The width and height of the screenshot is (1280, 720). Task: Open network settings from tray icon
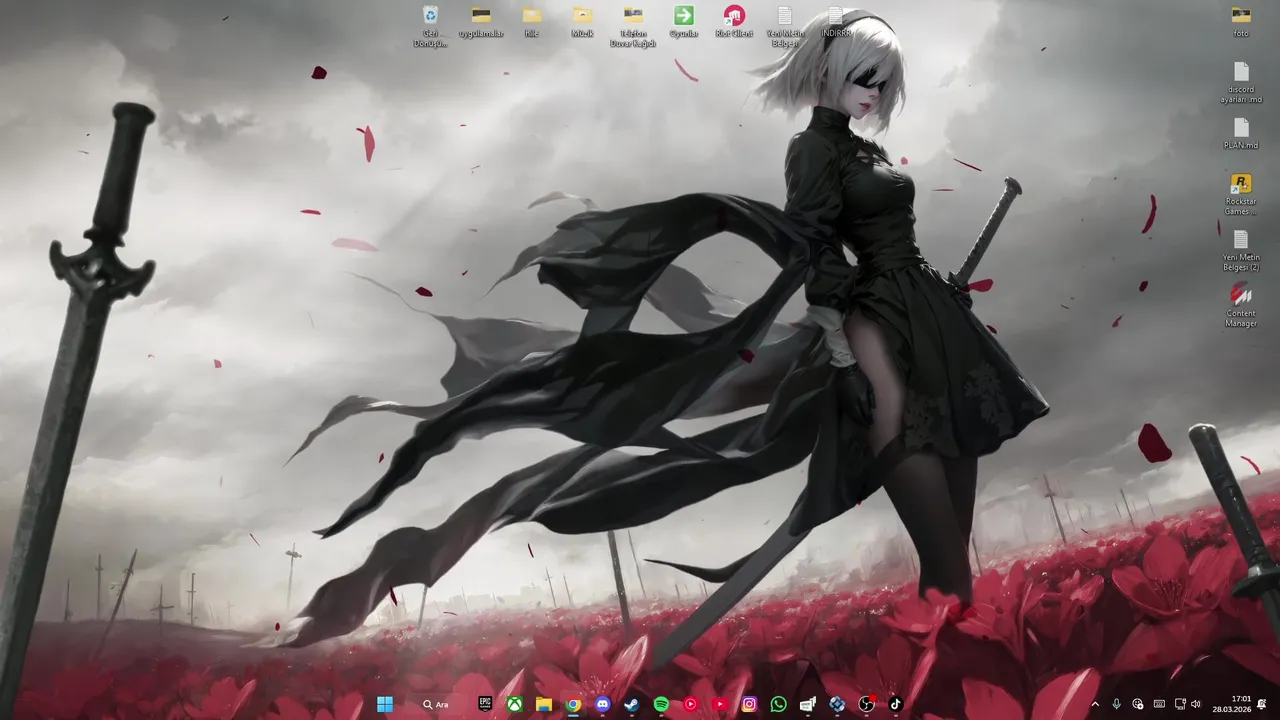pyautogui.click(x=1180, y=704)
